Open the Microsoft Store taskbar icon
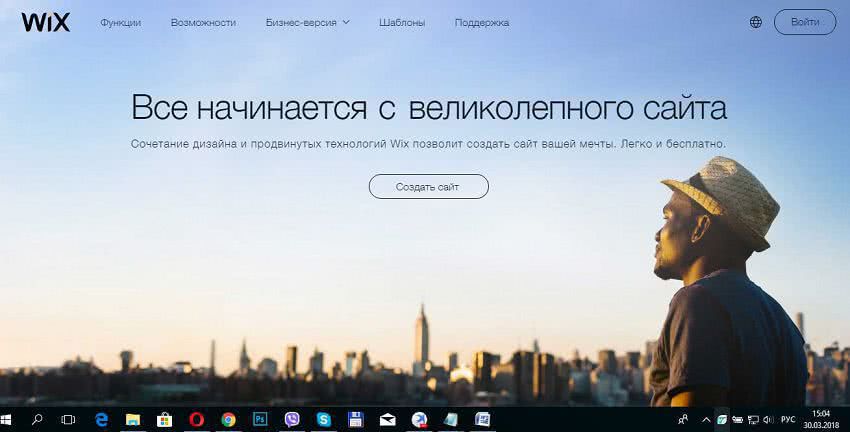Image resolution: width=850 pixels, height=432 pixels. (165, 420)
